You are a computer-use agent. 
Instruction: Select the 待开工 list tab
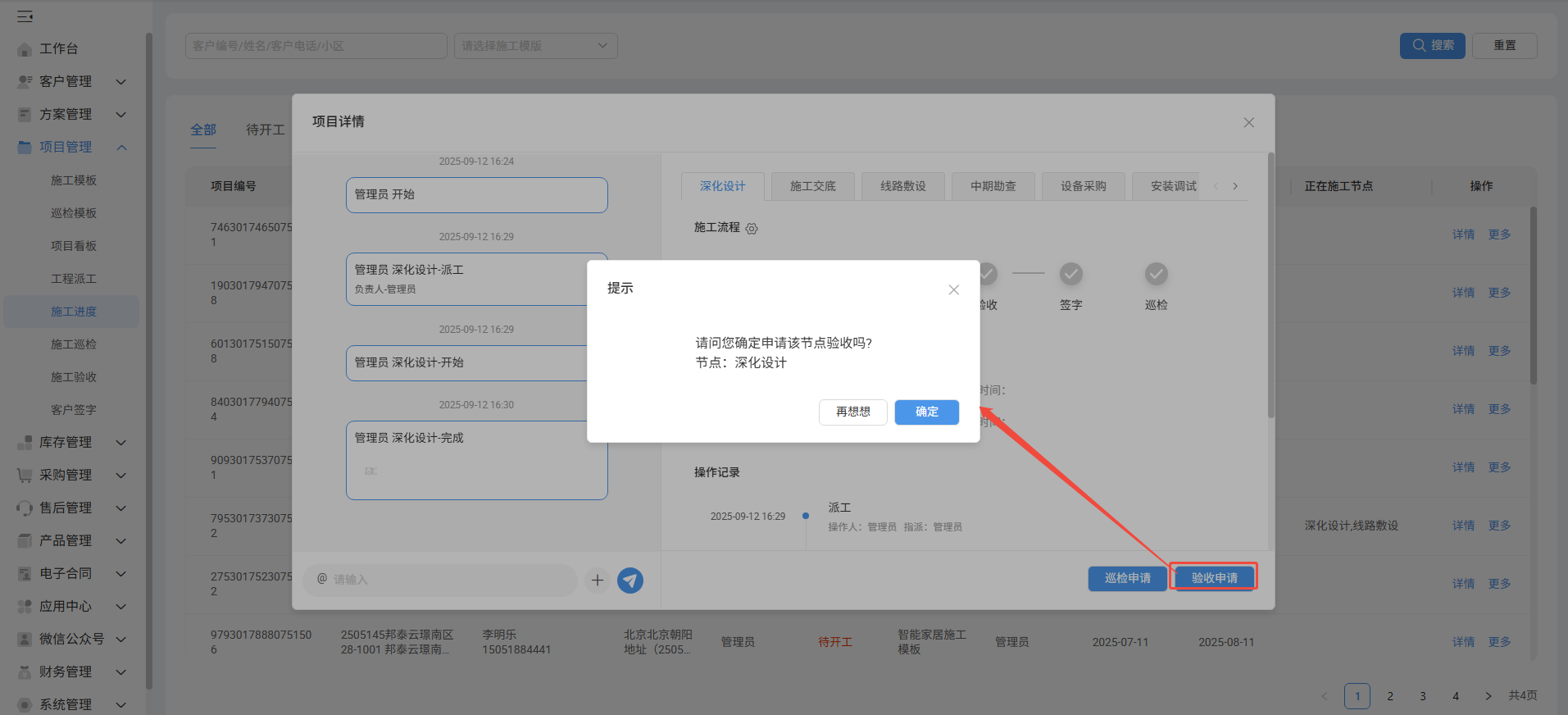point(265,130)
